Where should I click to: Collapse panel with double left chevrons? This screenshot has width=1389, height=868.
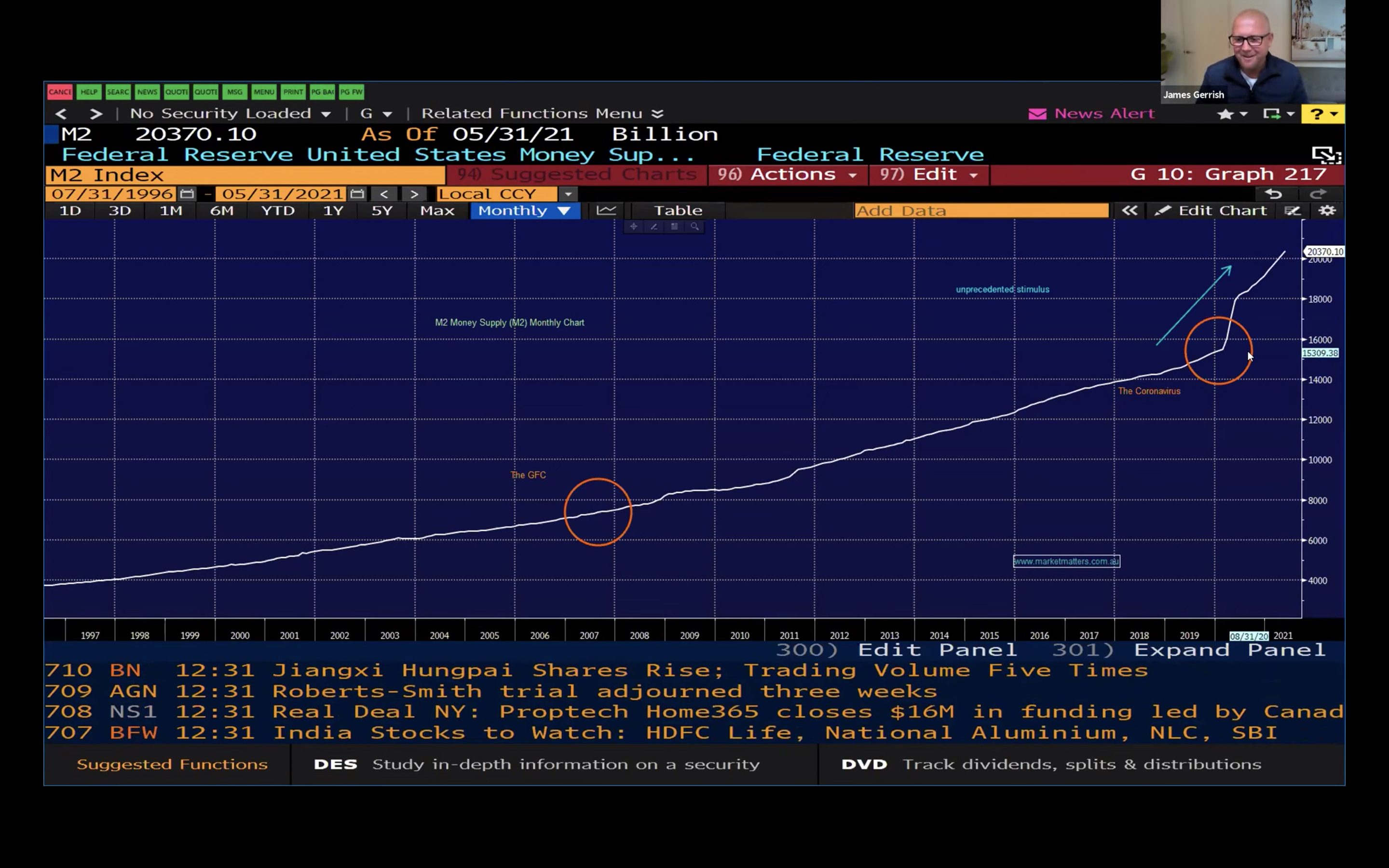tap(1129, 211)
